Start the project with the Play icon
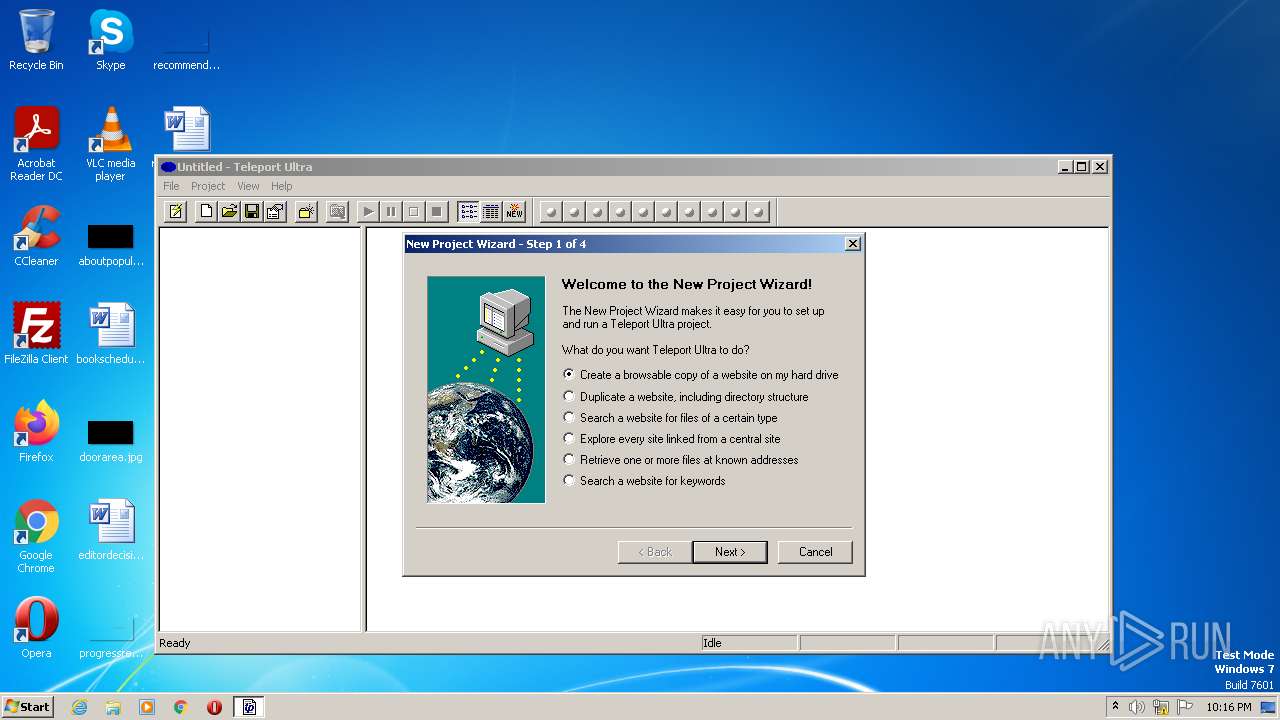 tap(368, 212)
